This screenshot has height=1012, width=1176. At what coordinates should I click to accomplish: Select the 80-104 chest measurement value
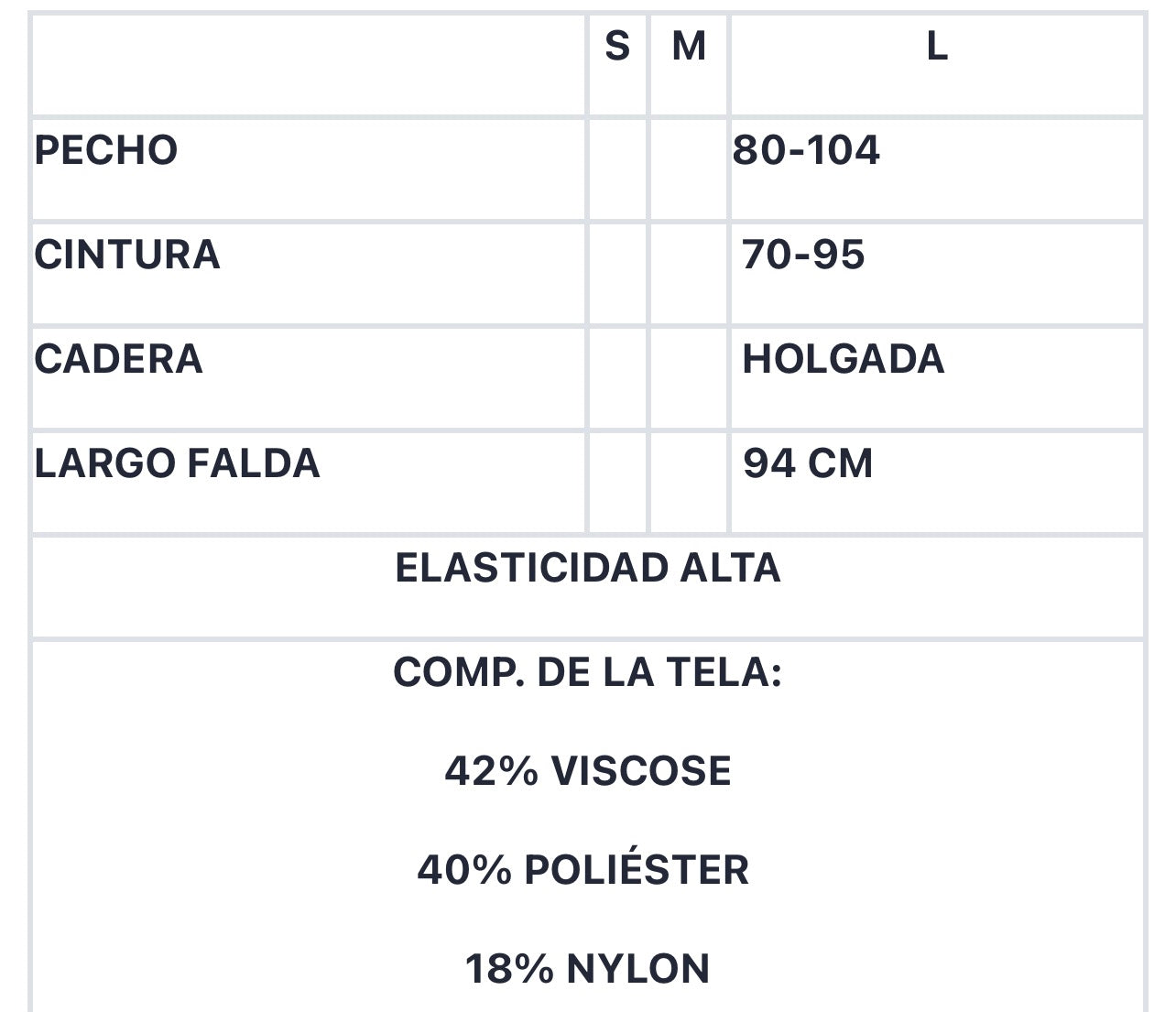(x=806, y=150)
